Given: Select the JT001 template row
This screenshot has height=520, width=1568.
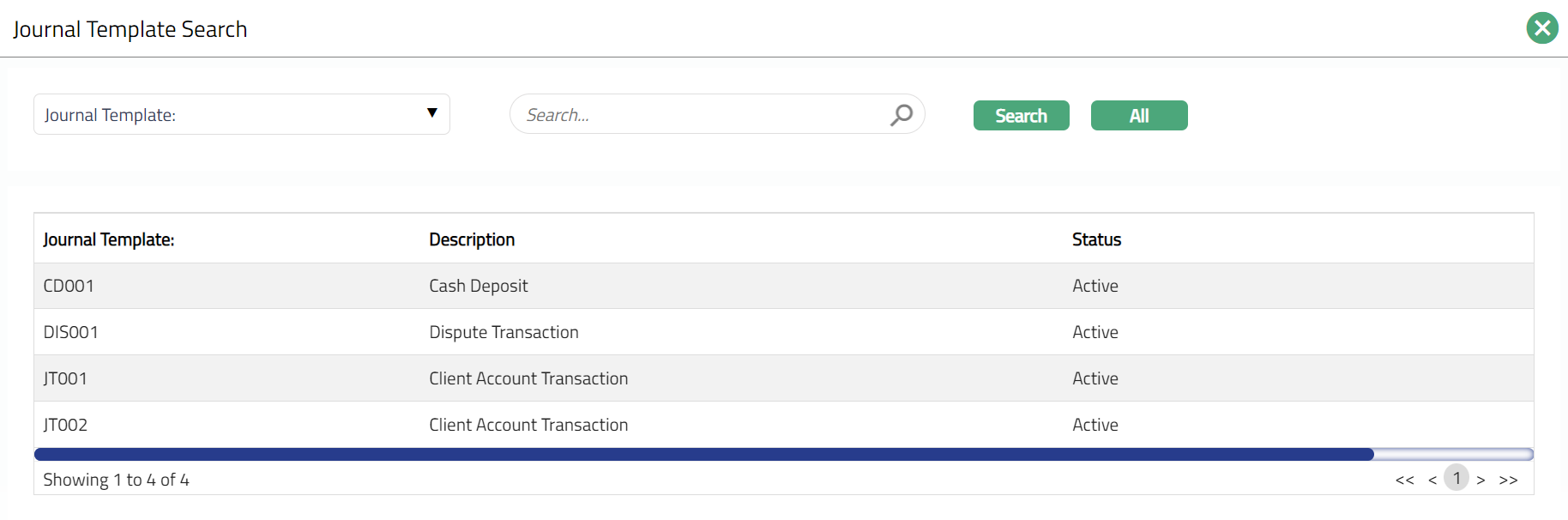Looking at the screenshot, I should click(x=65, y=378).
